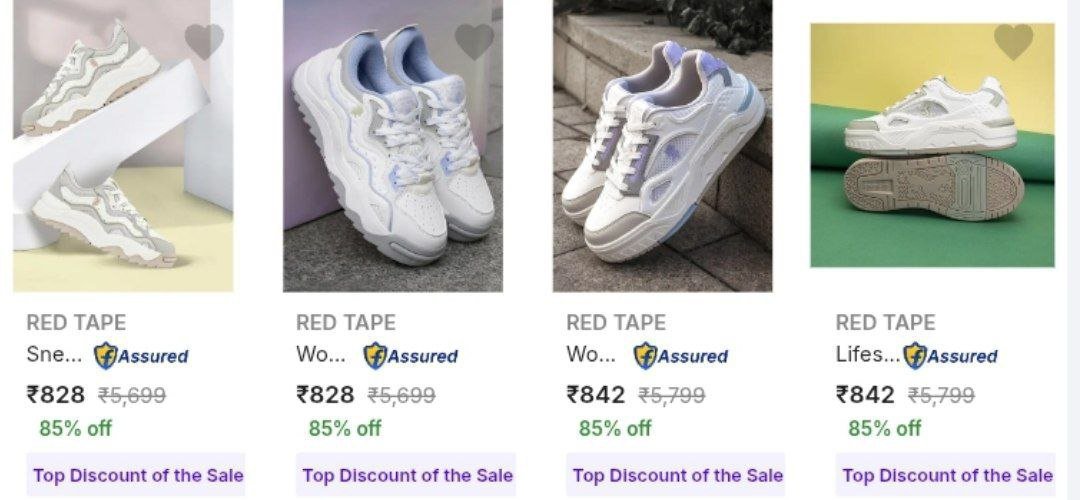Click the Assured badge on Lifes... product

pos(950,356)
